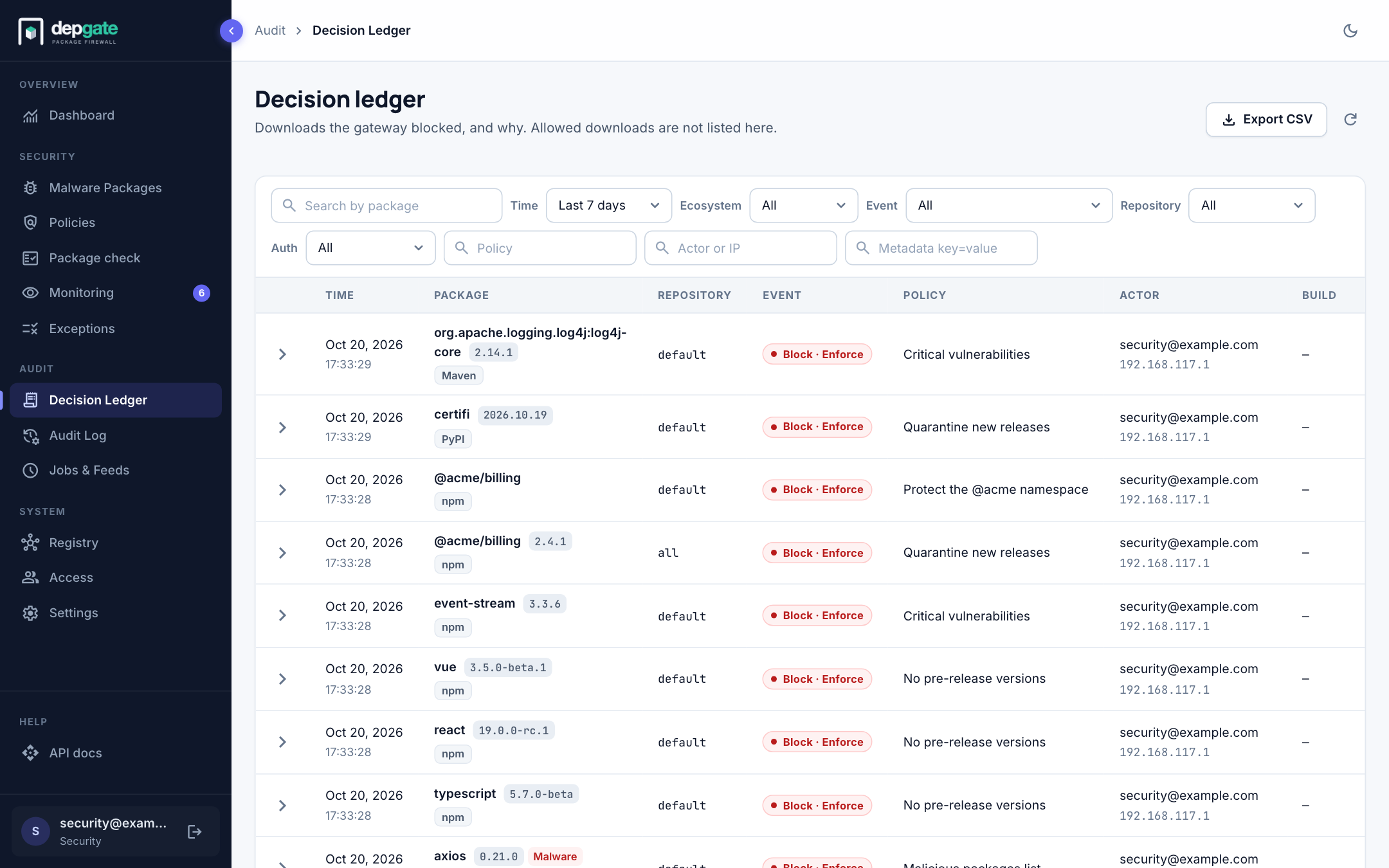Collapse the sidebar with the arrow button

pos(232,30)
